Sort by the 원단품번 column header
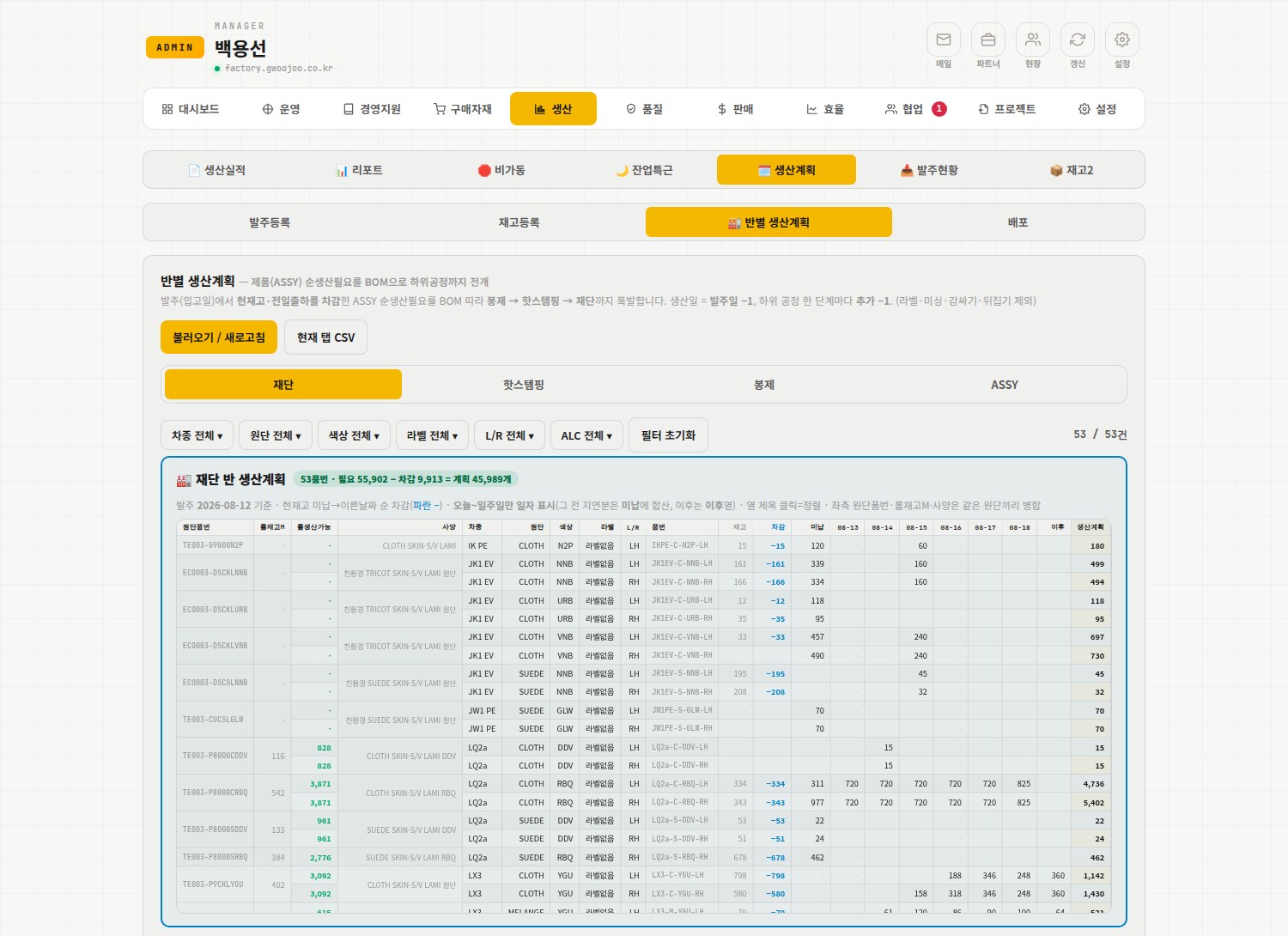1288x936 pixels. (x=216, y=527)
